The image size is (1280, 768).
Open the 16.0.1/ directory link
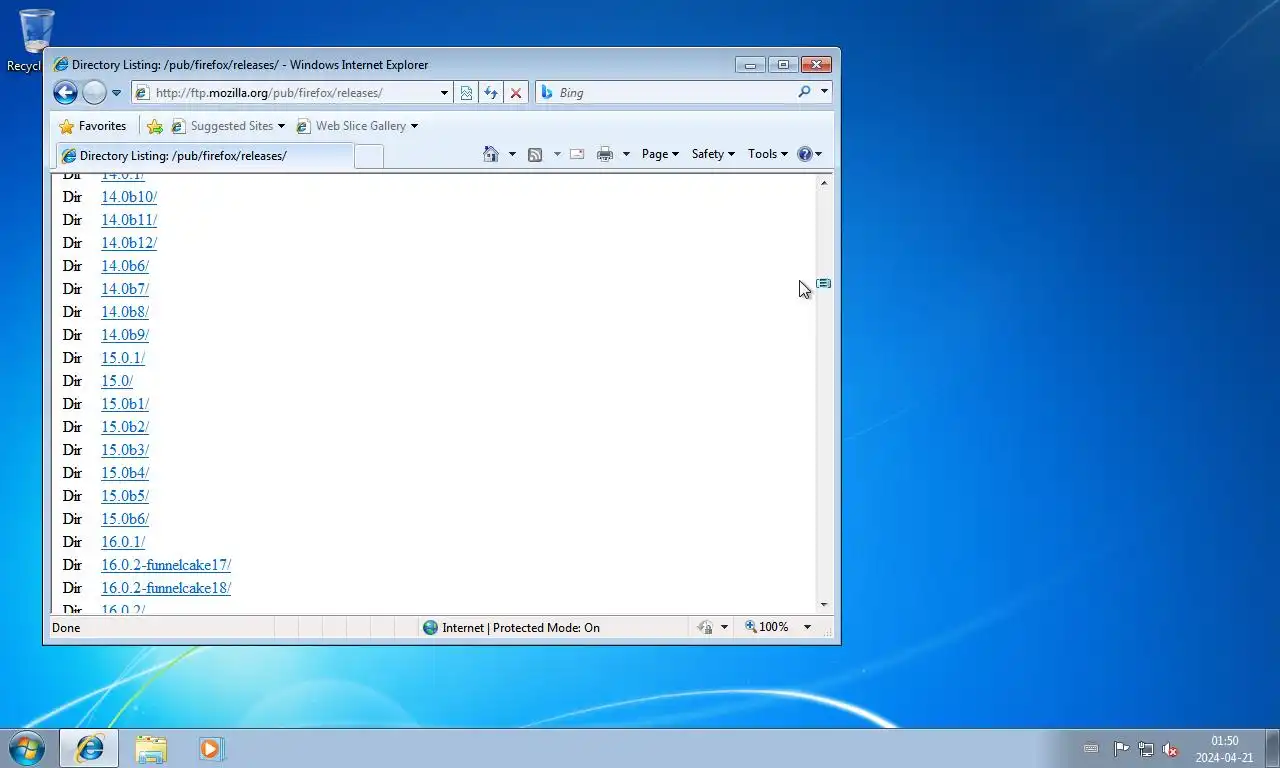[123, 542]
